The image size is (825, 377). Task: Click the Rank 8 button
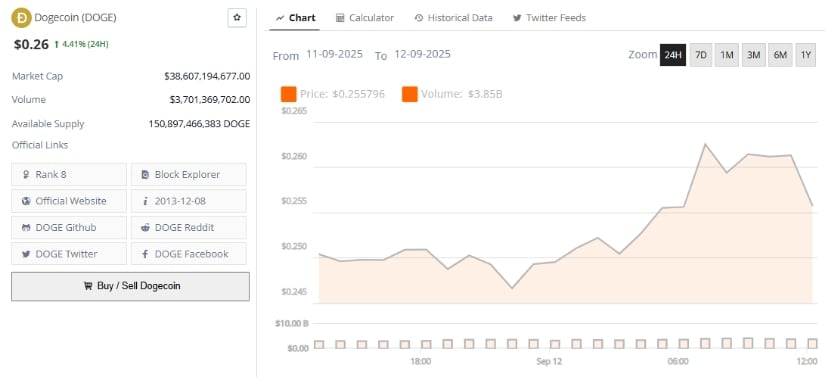coord(69,174)
